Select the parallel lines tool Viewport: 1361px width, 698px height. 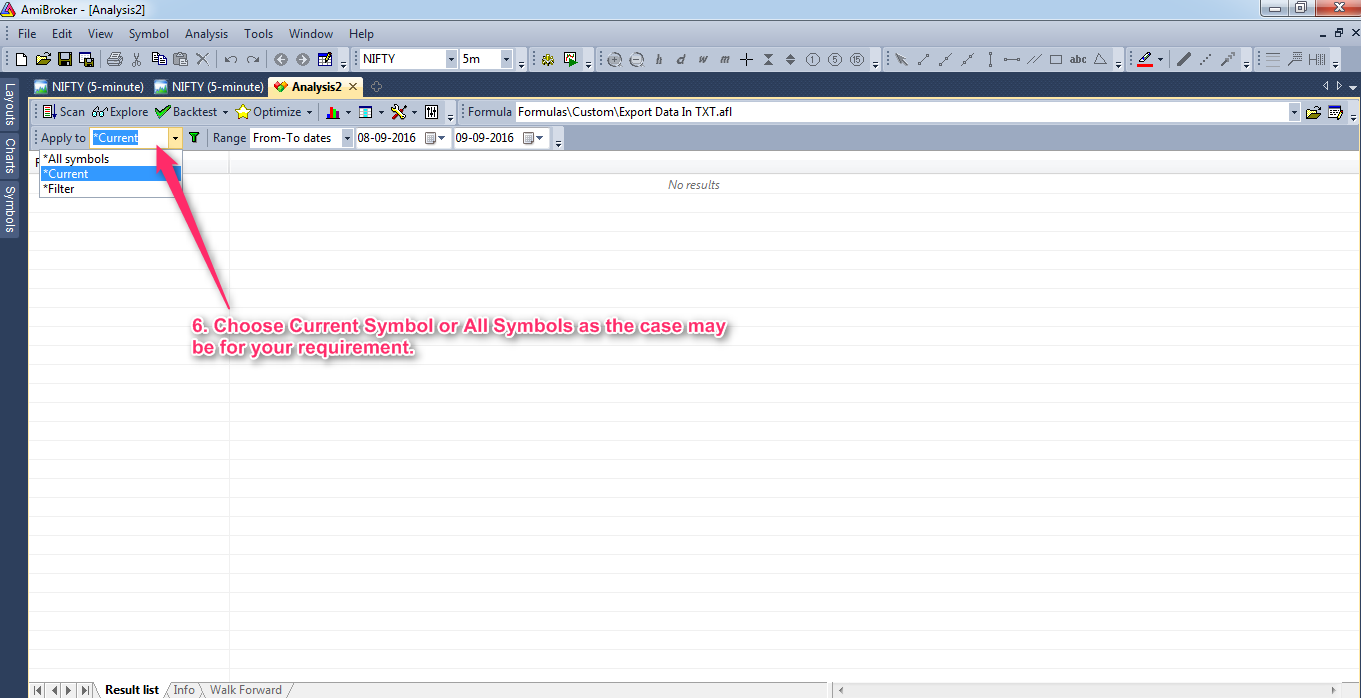[1034, 59]
